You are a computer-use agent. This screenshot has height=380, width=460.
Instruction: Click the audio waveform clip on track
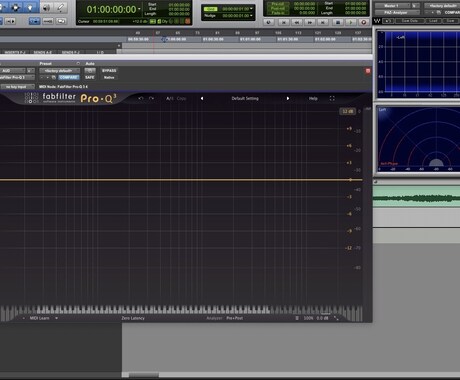[416, 198]
